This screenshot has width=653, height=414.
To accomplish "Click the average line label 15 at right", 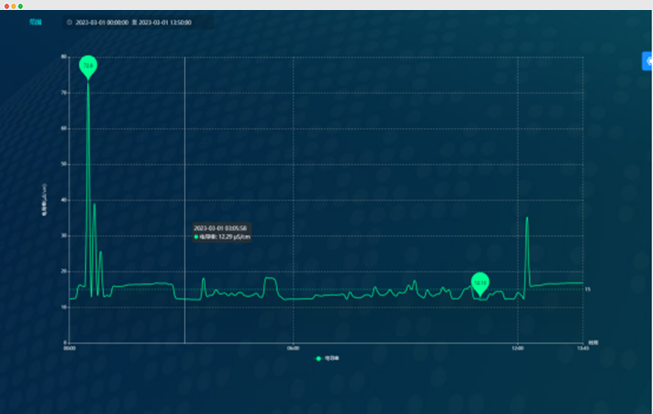I will click(588, 290).
